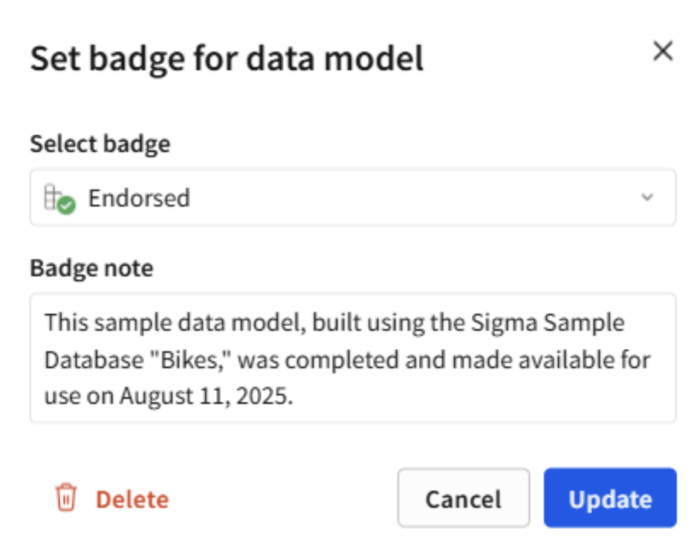Click the "Set badge for data model" title
The height and width of the screenshot is (548, 700).
pos(227,58)
